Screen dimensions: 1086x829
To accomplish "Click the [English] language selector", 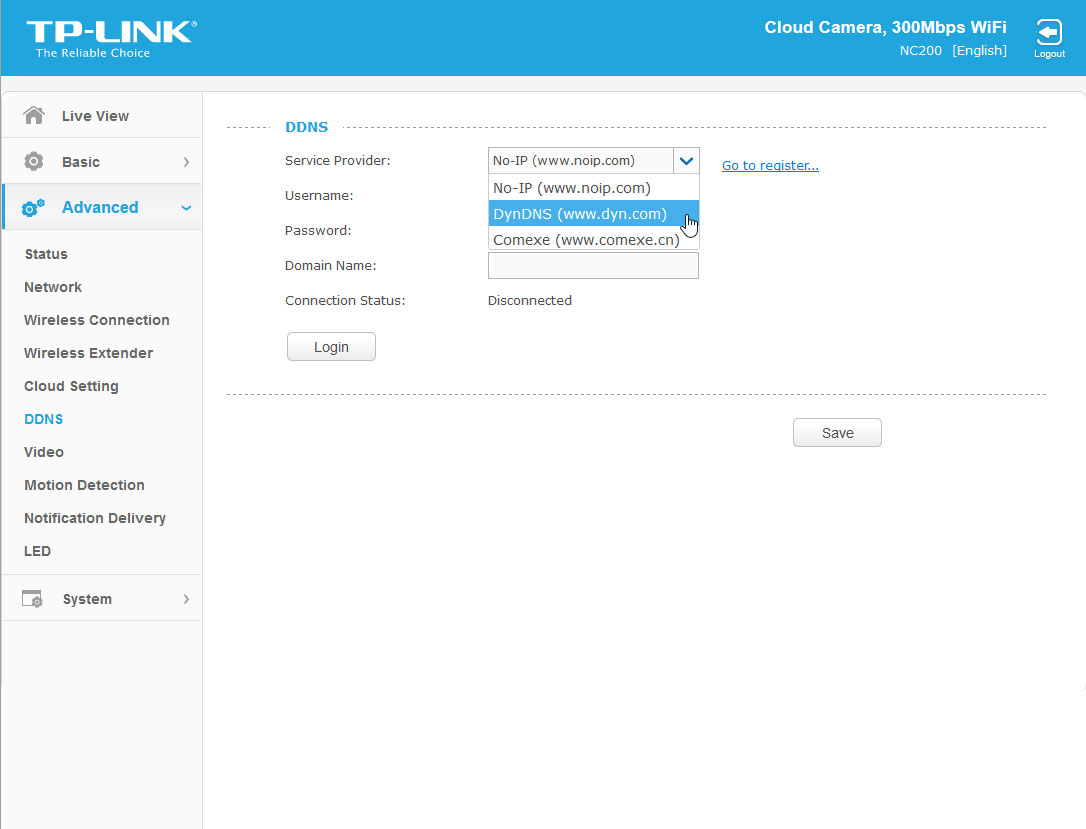I will pos(979,51).
